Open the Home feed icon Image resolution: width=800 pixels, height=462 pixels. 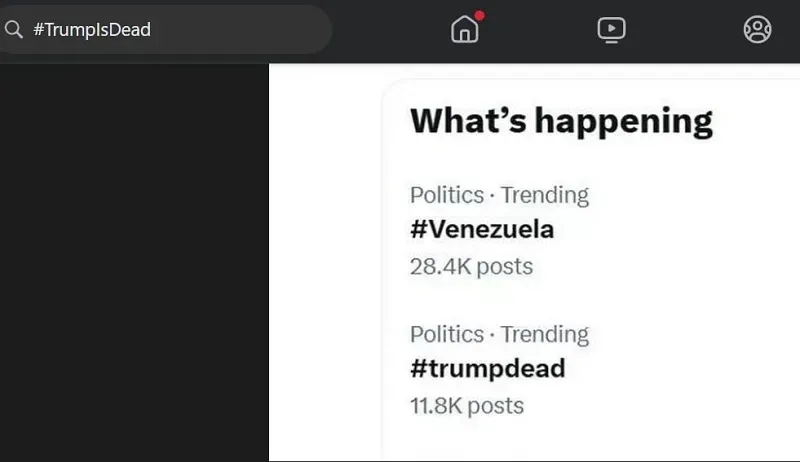pos(465,29)
